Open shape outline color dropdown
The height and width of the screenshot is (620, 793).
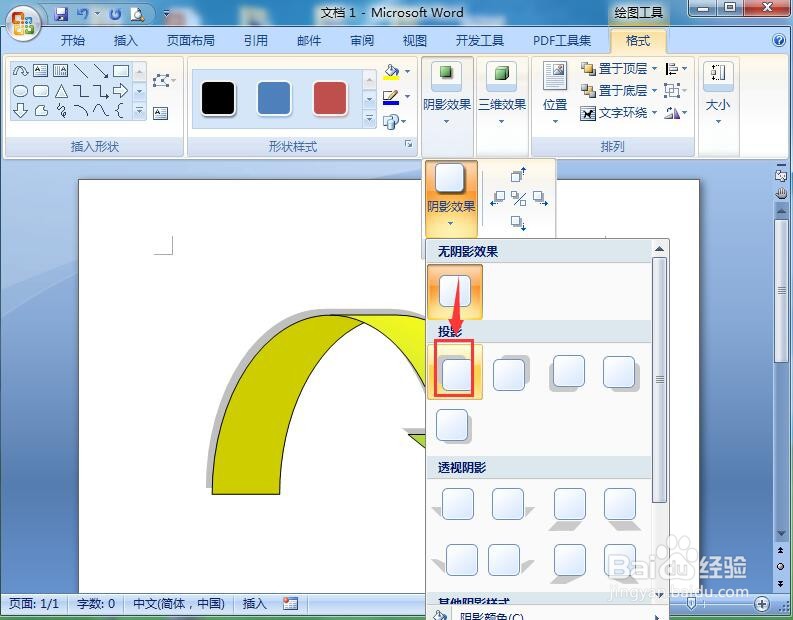pyautogui.click(x=408, y=96)
